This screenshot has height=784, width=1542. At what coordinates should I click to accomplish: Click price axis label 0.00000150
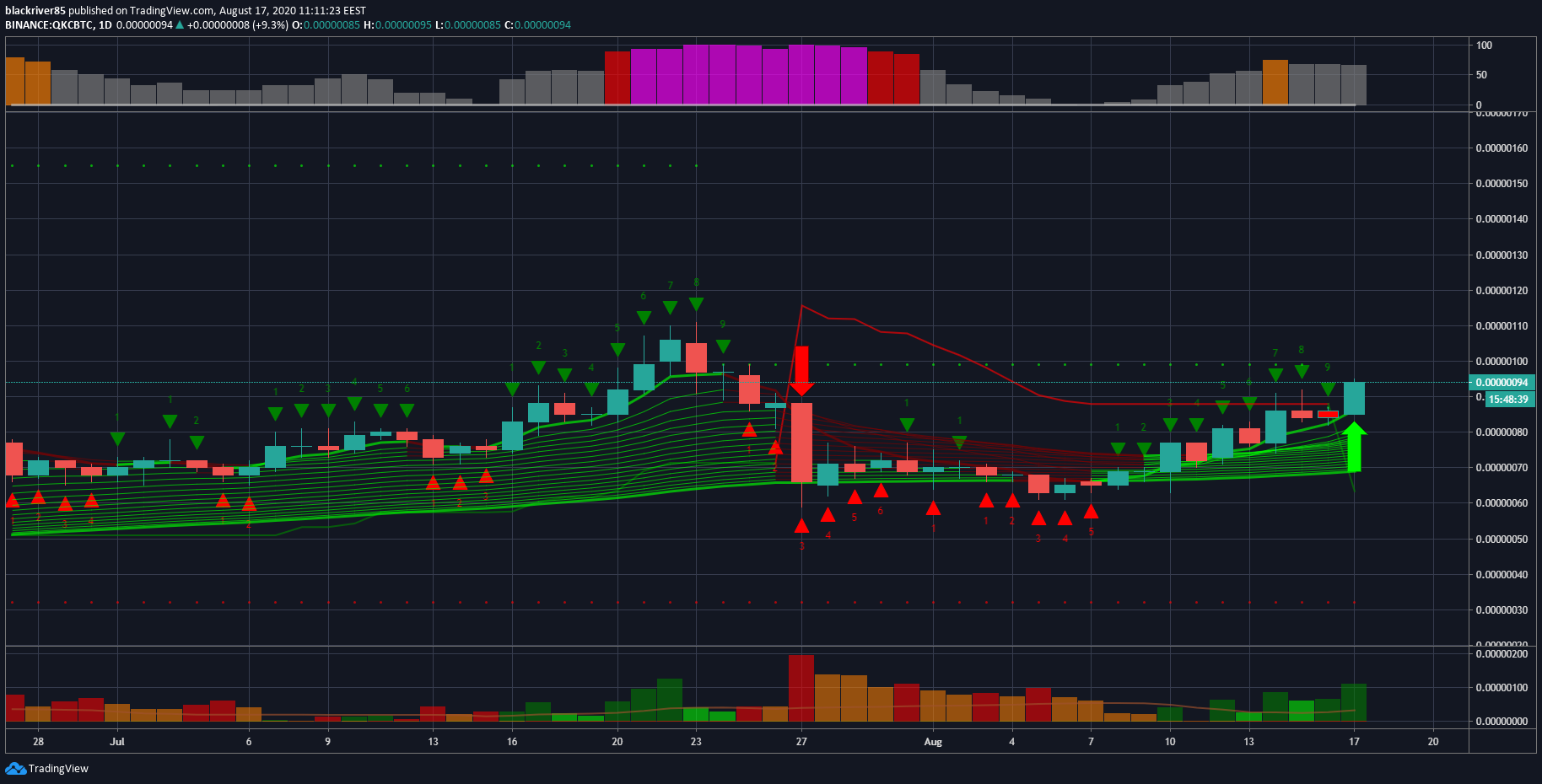coord(1502,184)
